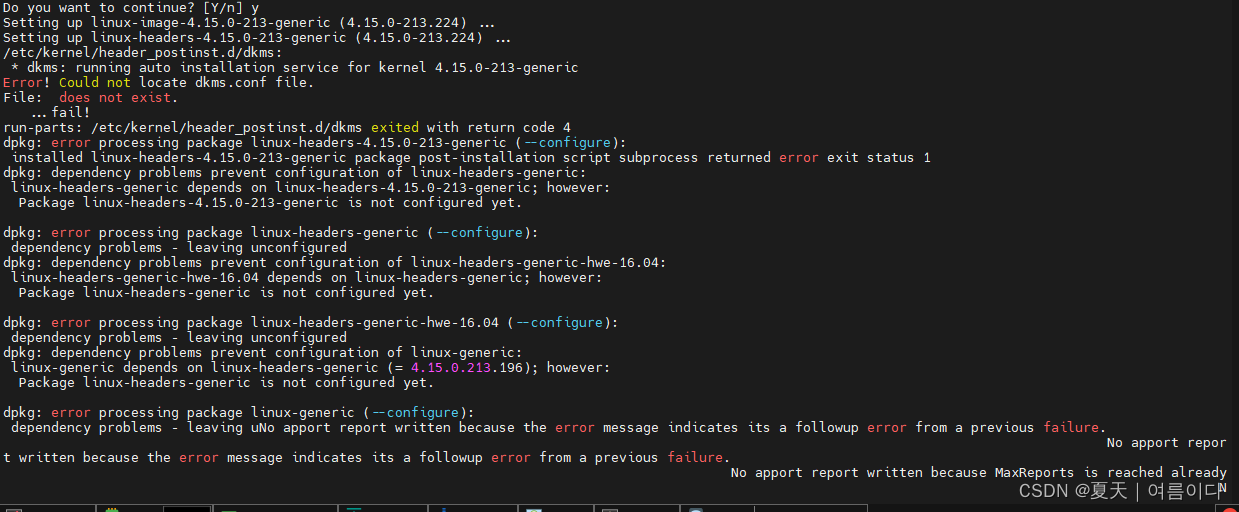Click the /etc/kernel/header_postinst.d/dkms: path line
Viewport: 1239px width, 512px height.
pos(142,52)
